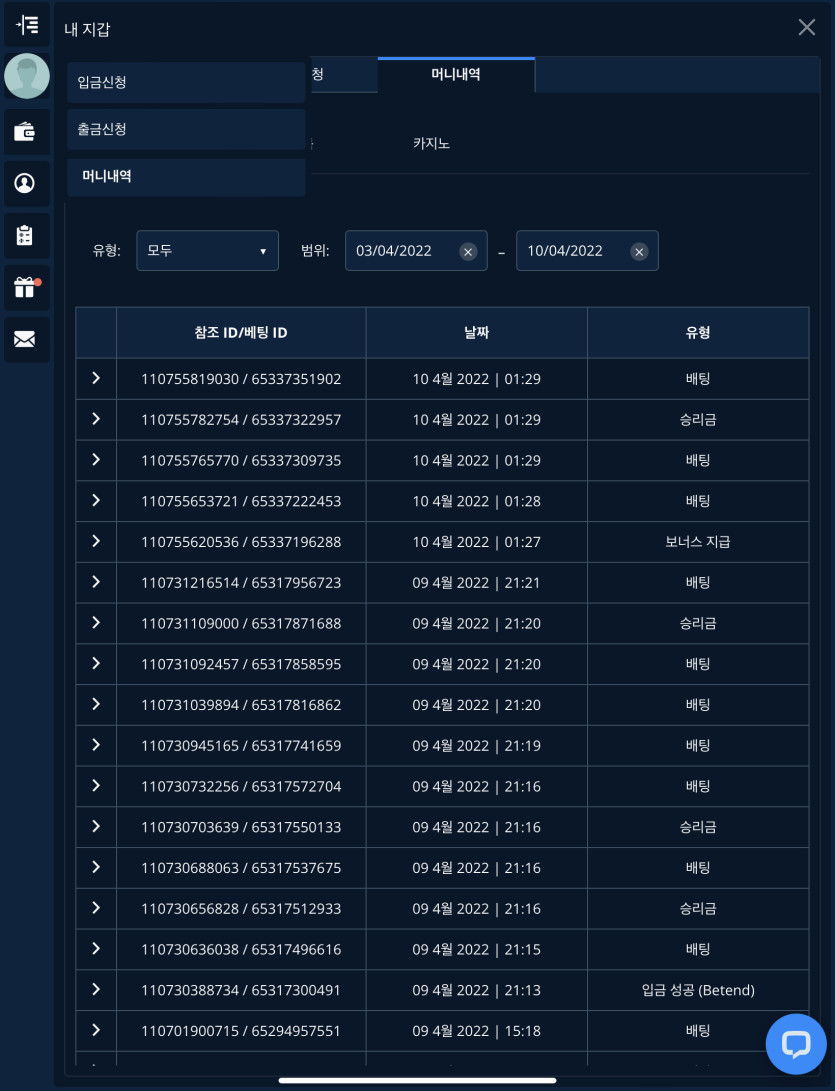This screenshot has width=835, height=1091.
Task: Expand row 110731109000 / 65317871688
Action: coord(96,623)
